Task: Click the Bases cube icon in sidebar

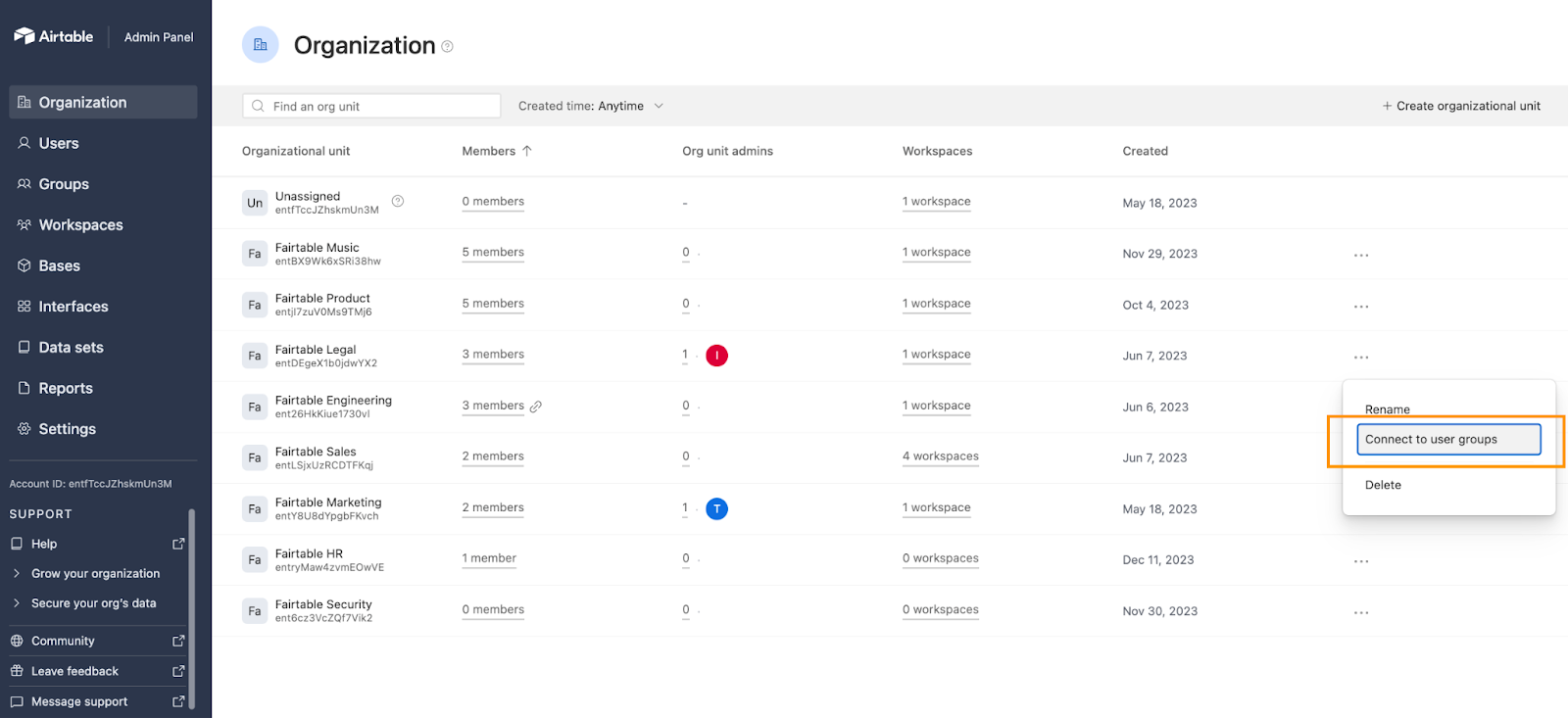Action: [24, 265]
